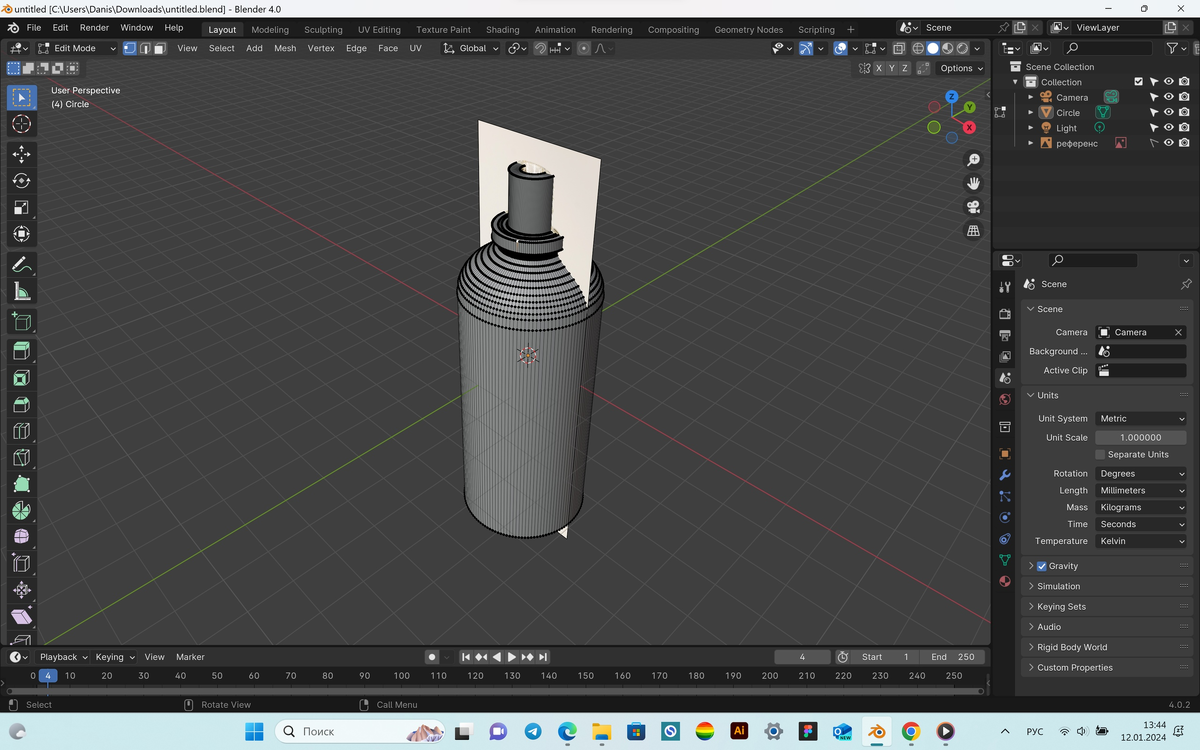The image size is (1200, 750).
Task: Hide the Light object in the outliner
Action: pos(1167,127)
